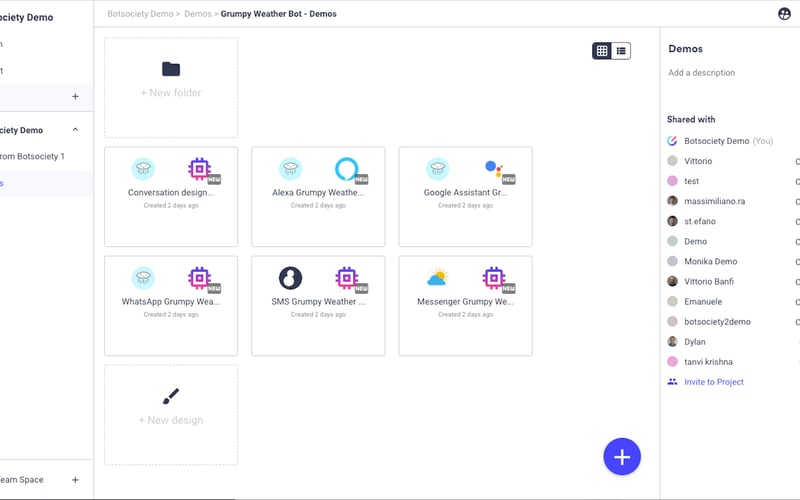
Task: Open the Google Assistant Grumpy card
Action: tap(465, 196)
